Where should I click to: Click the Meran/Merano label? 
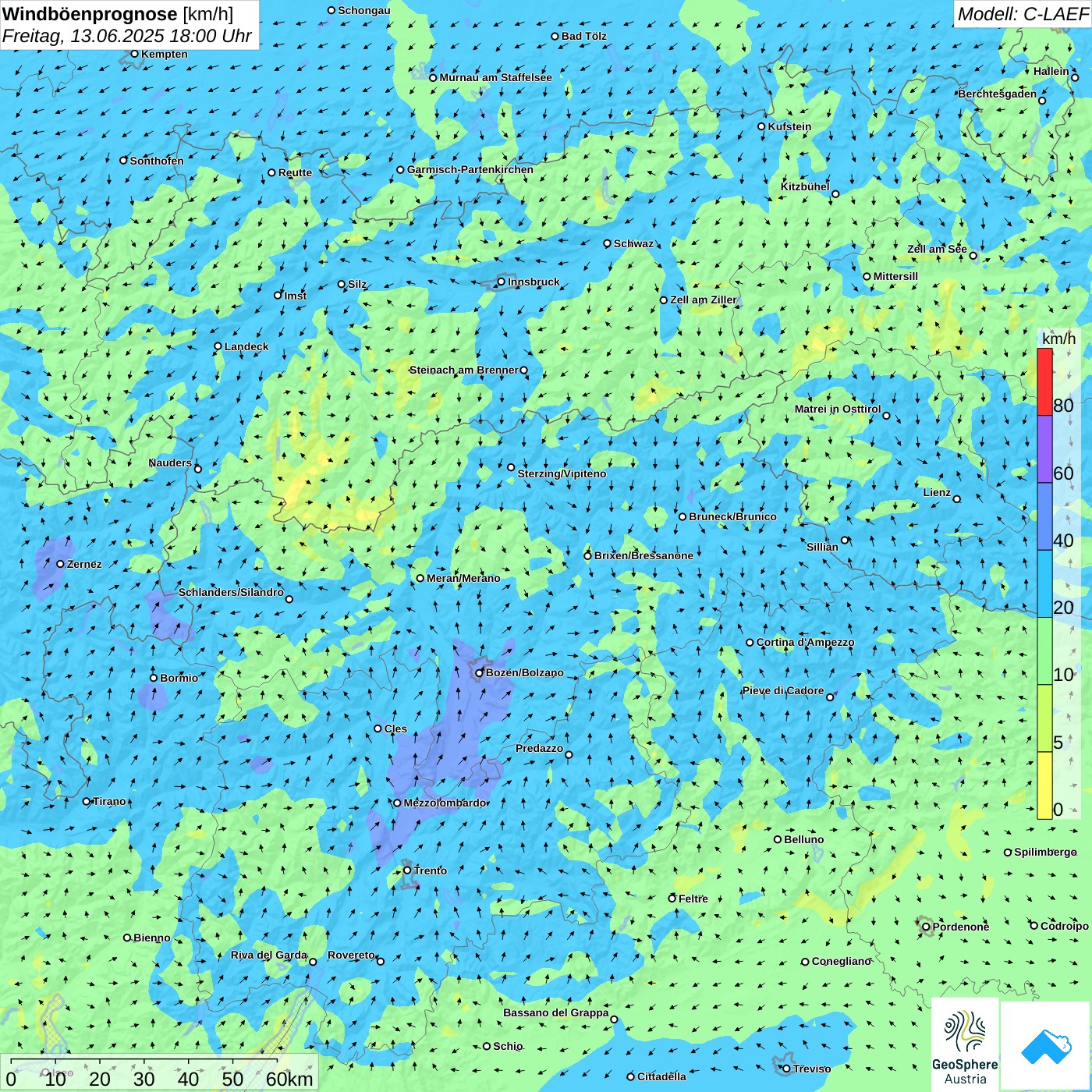(463, 578)
